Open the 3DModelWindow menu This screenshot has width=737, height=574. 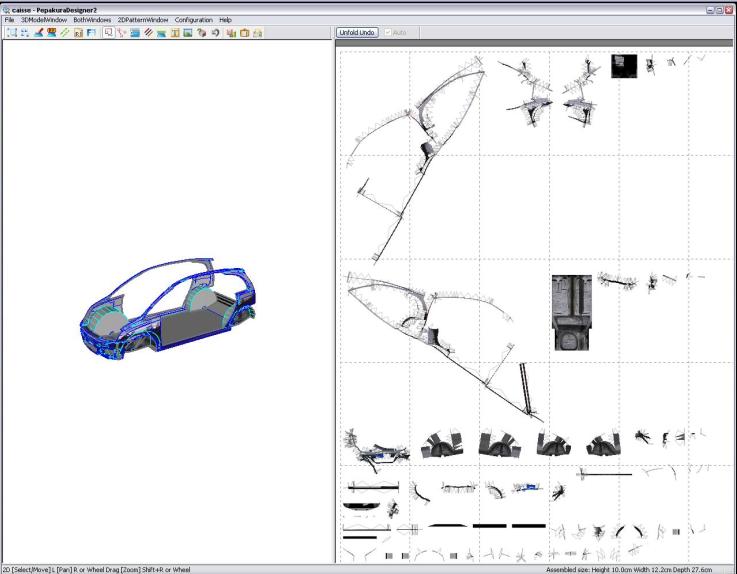coord(44,20)
